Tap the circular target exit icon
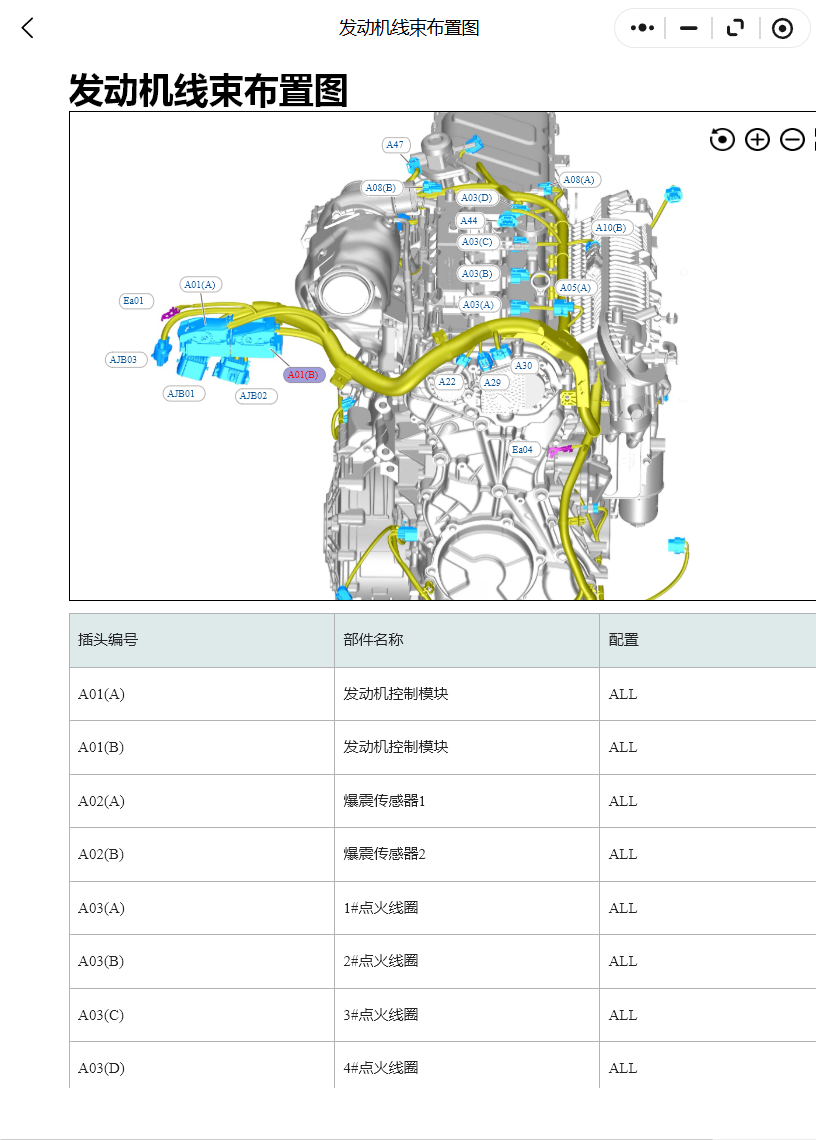The height and width of the screenshot is (1140, 816). (x=782, y=28)
